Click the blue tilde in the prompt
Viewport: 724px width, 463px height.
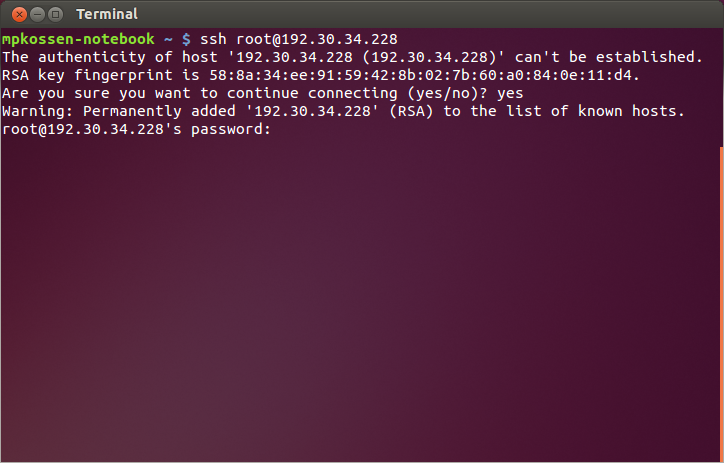click(168, 40)
